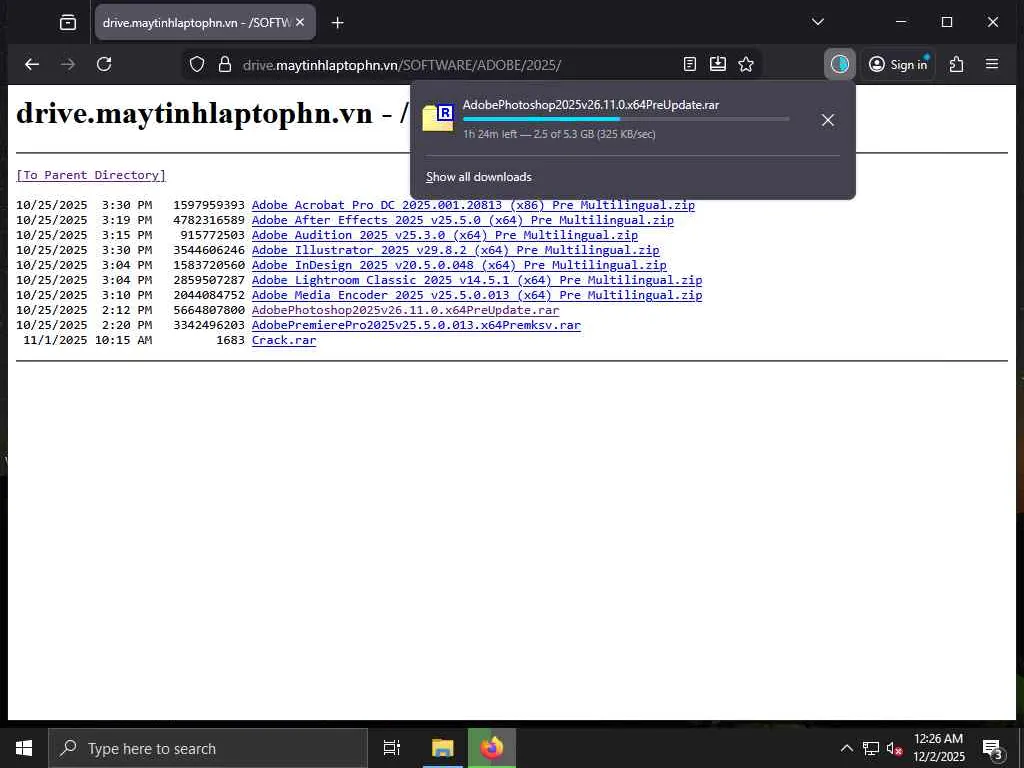1024x768 pixels.
Task: Show hidden system tray icons
Action: click(846, 748)
